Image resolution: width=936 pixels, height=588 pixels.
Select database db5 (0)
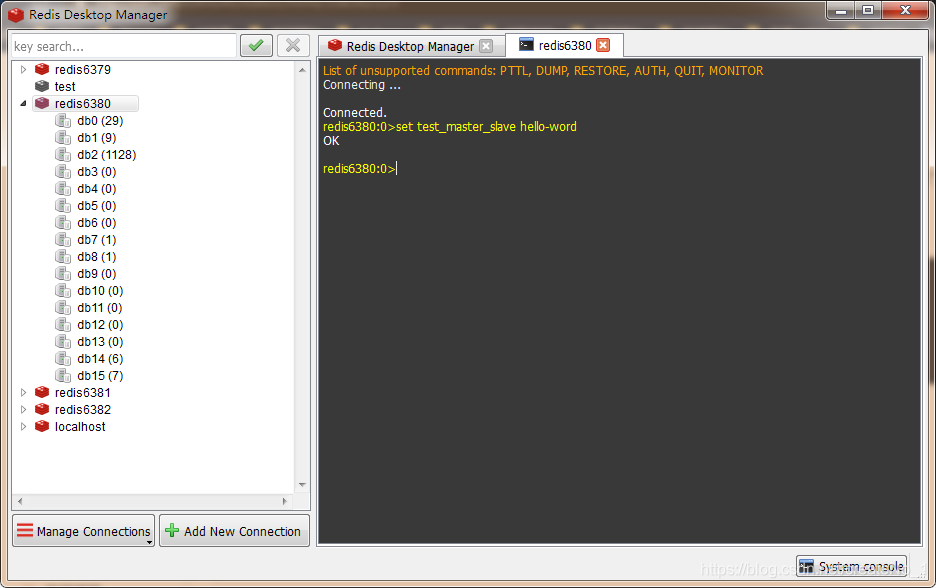tap(97, 205)
